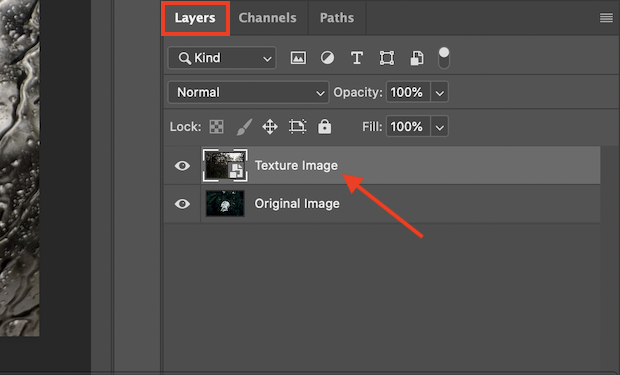Viewport: 620px width, 375px height.
Task: Click the Fill label
Action: pyautogui.click(x=372, y=127)
